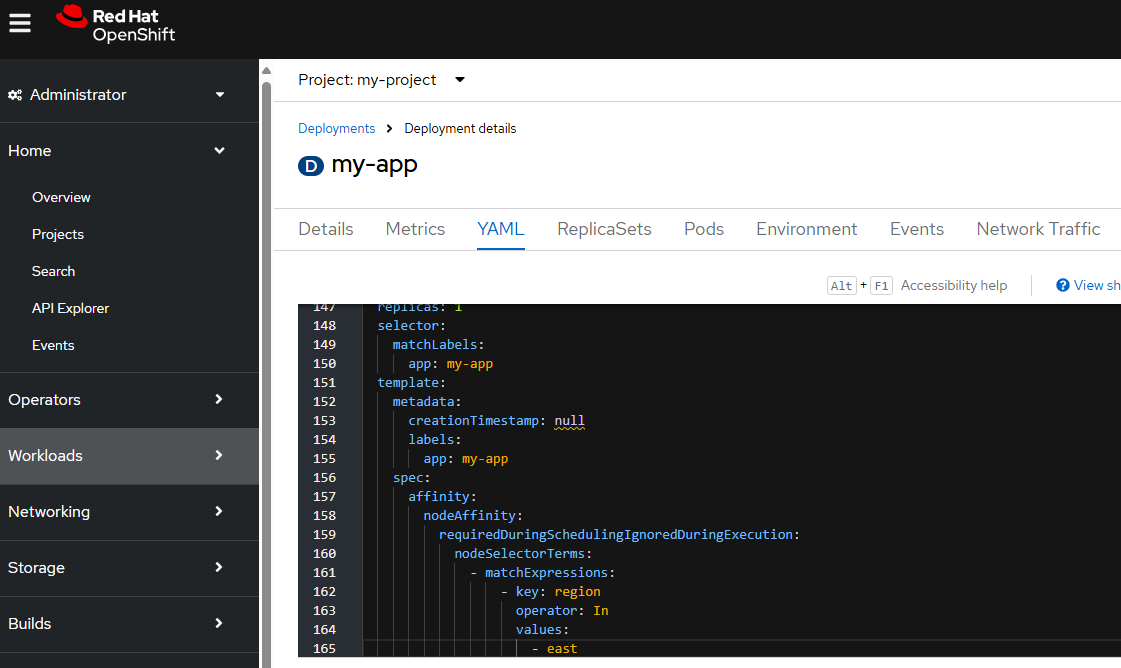Toggle the hamburger navigation menu

point(20,24)
